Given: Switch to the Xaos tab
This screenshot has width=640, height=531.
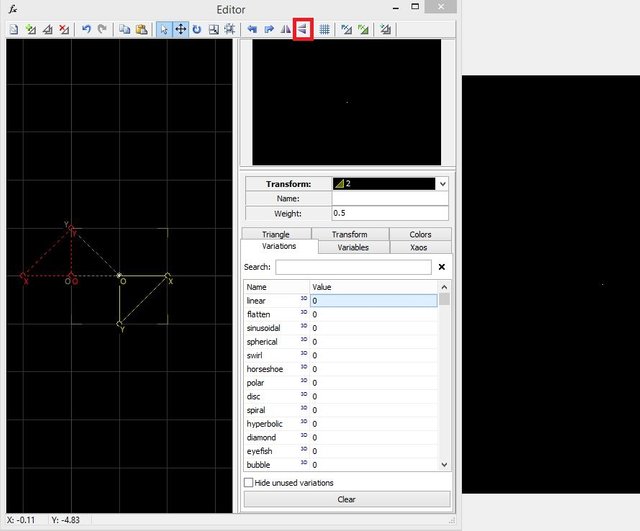Looking at the screenshot, I should coord(420,247).
